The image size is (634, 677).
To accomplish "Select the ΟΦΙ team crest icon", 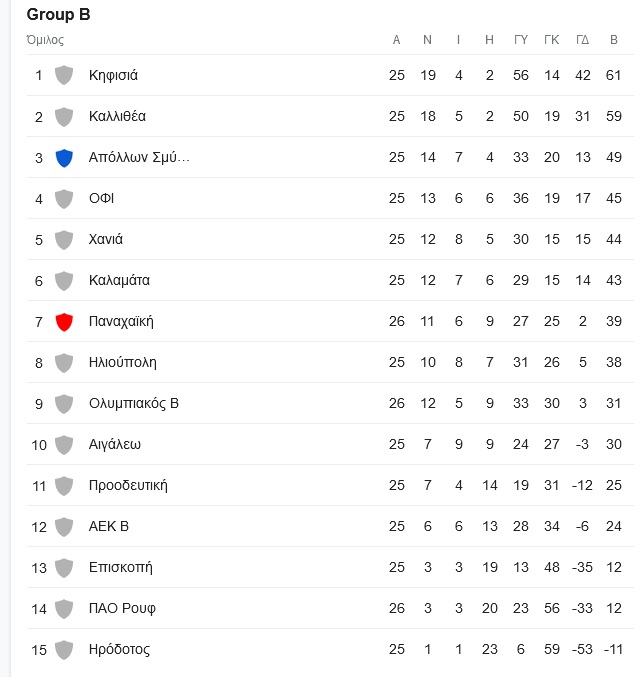I will [64, 199].
